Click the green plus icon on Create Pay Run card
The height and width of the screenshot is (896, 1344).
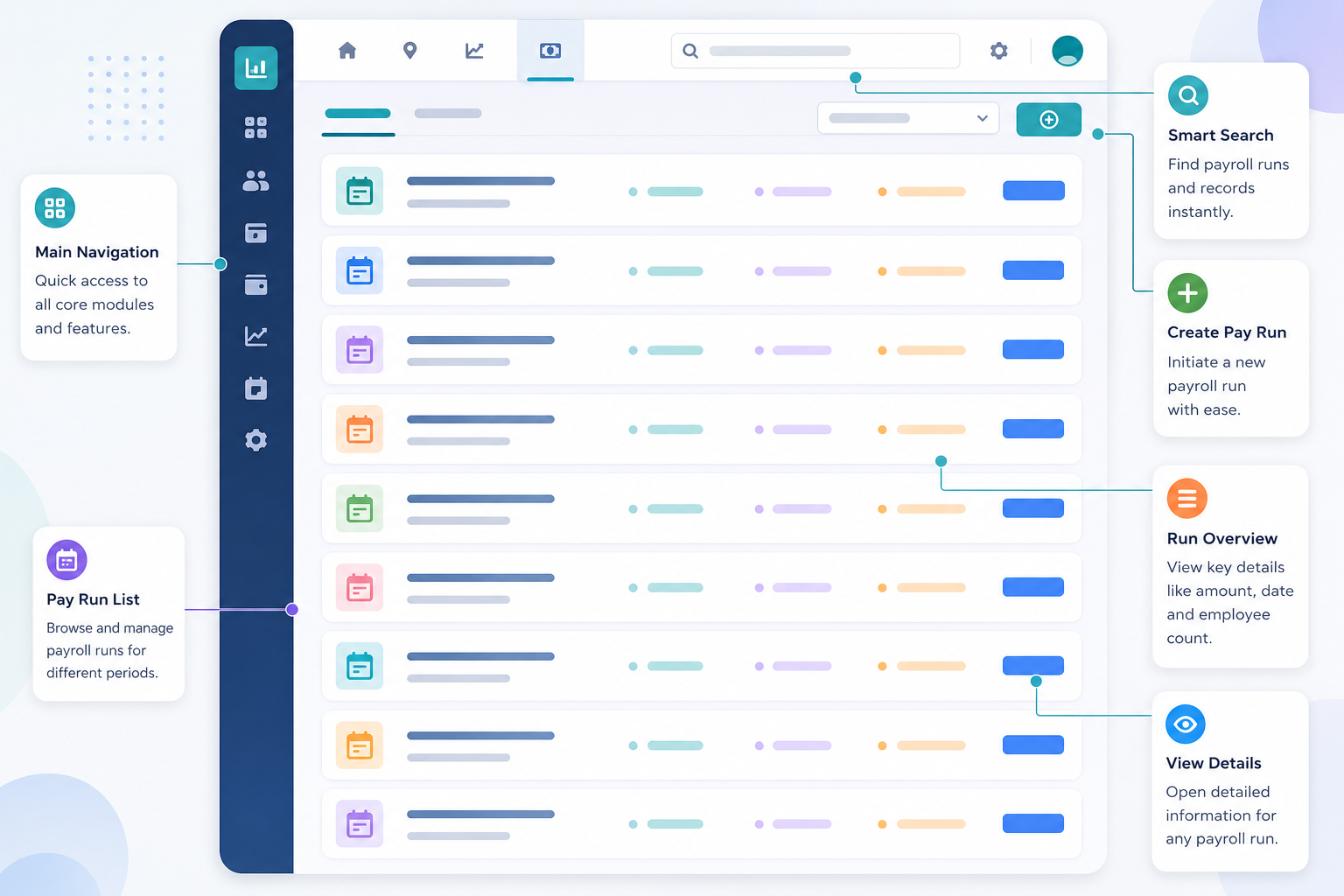(1187, 293)
